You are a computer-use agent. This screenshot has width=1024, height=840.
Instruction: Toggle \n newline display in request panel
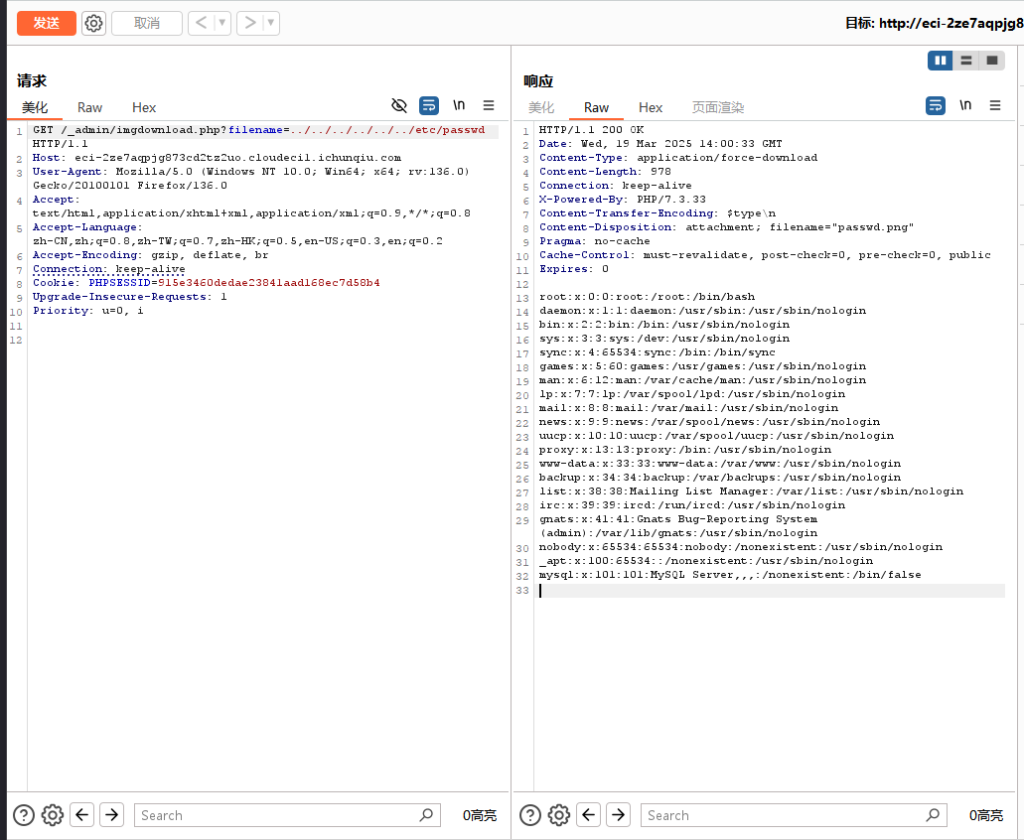pyautogui.click(x=459, y=105)
